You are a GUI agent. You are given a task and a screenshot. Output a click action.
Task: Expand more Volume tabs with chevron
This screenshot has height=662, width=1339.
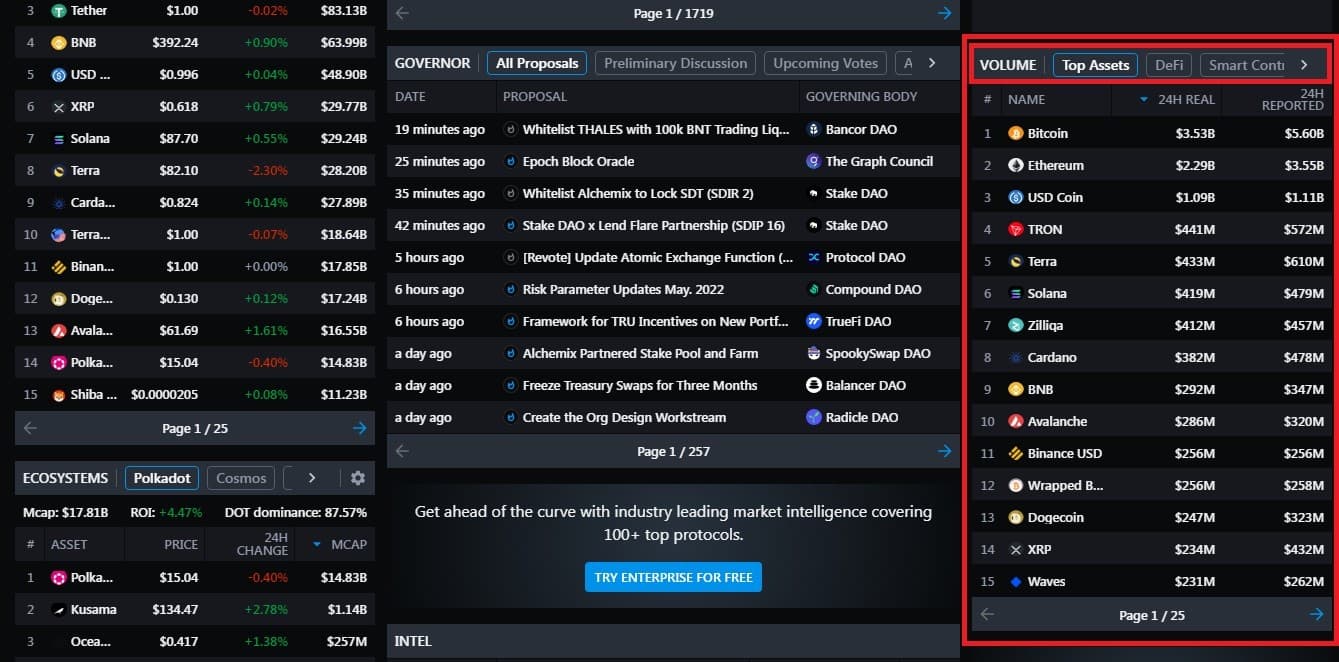(x=1304, y=64)
